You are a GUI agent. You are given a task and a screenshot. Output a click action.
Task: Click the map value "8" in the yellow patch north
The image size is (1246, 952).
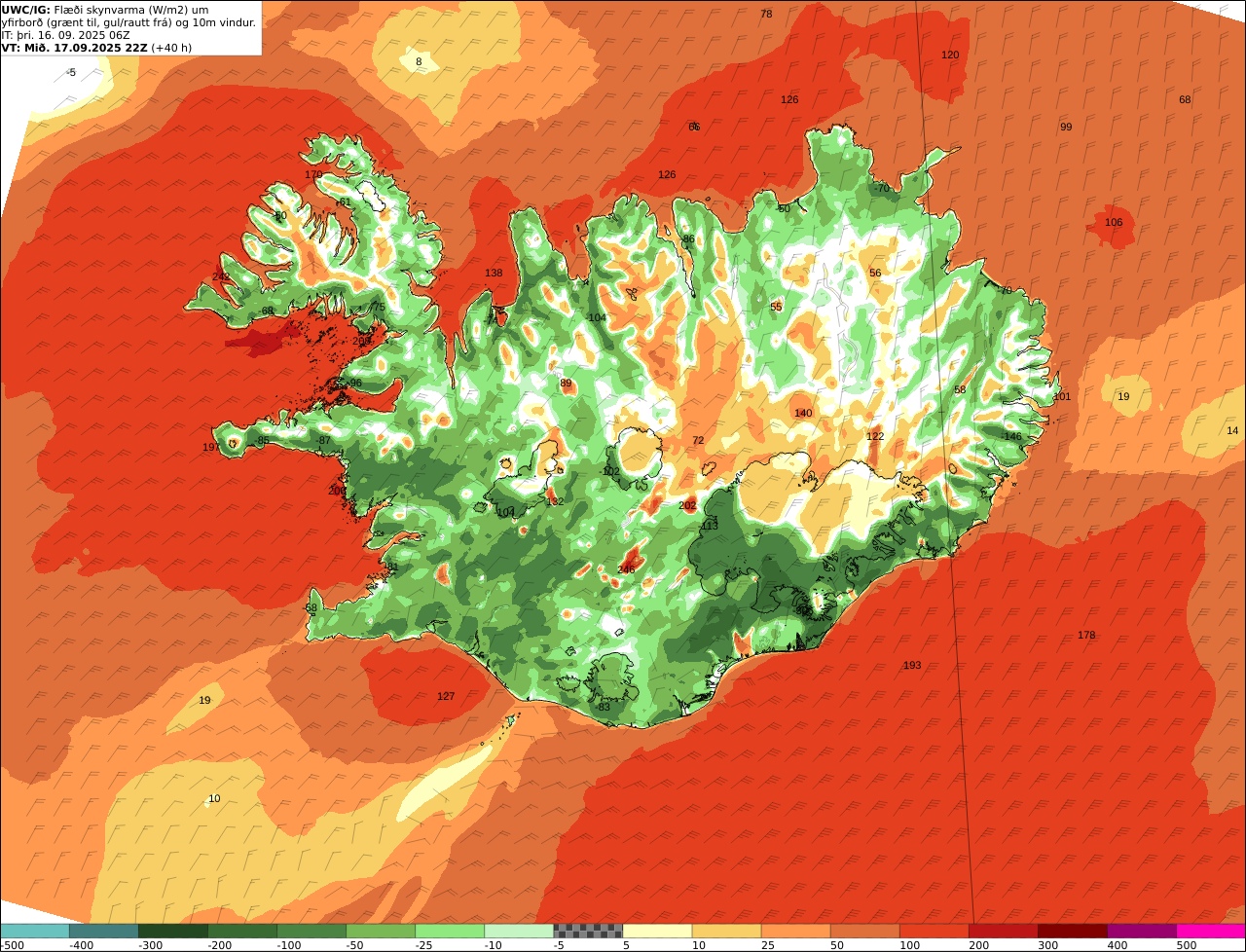click(x=419, y=62)
